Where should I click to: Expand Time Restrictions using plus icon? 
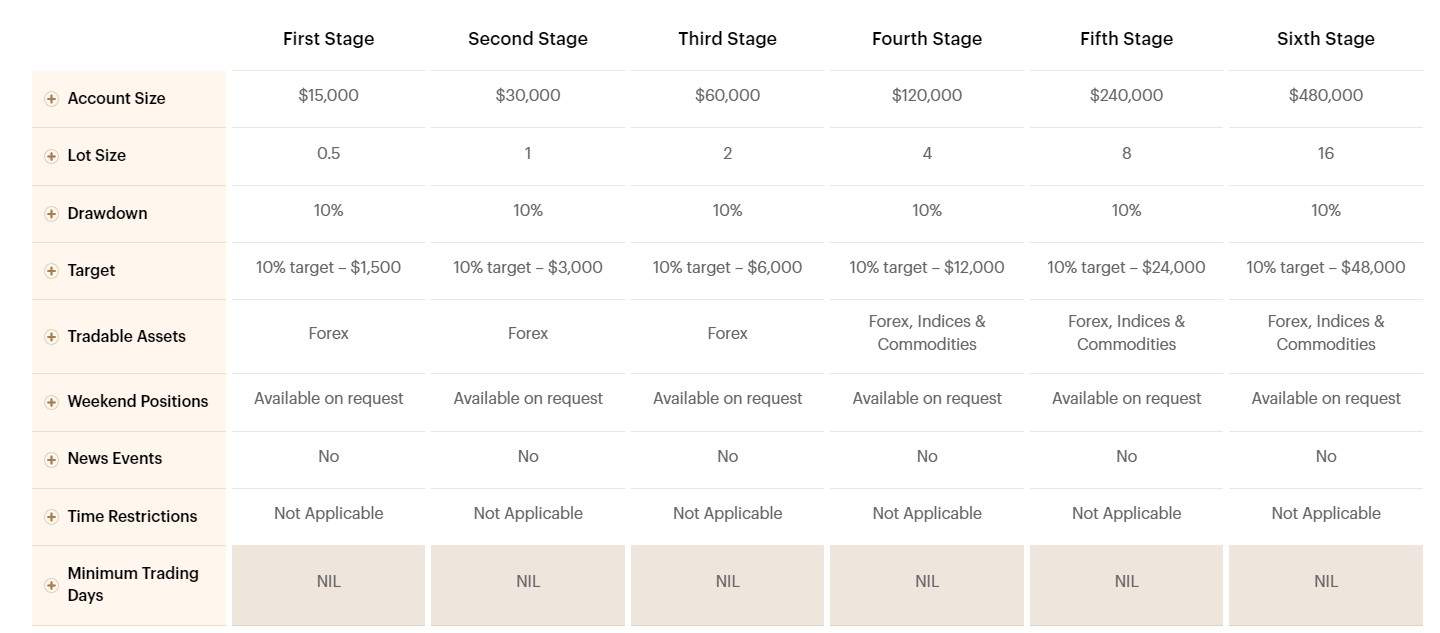point(51,517)
